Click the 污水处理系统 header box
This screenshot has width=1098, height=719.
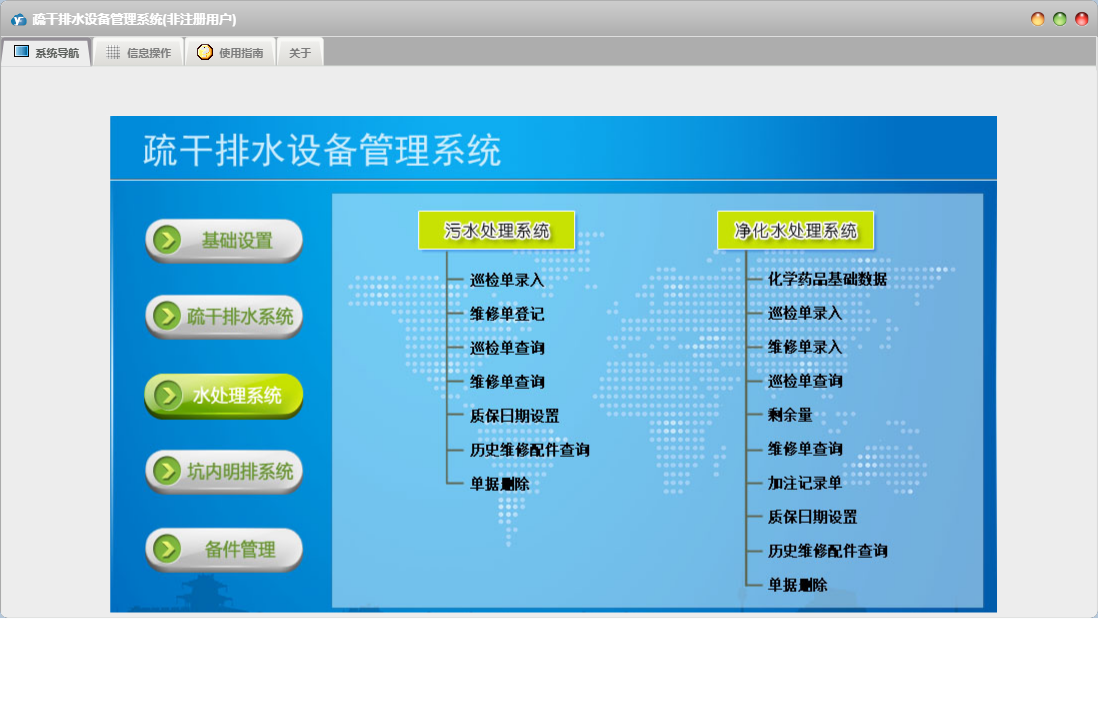pos(496,230)
